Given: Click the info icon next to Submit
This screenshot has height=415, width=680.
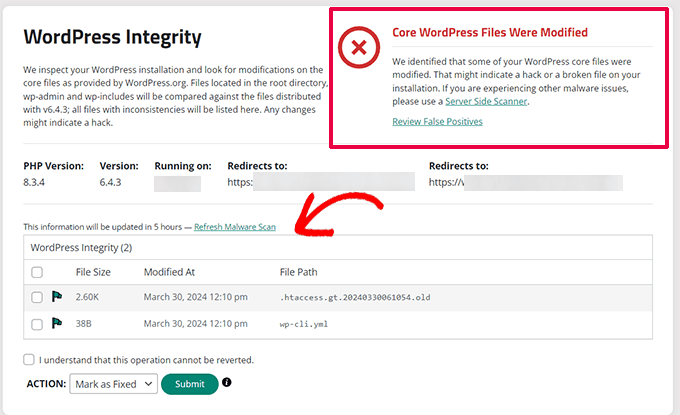Looking at the screenshot, I should tap(227, 383).
